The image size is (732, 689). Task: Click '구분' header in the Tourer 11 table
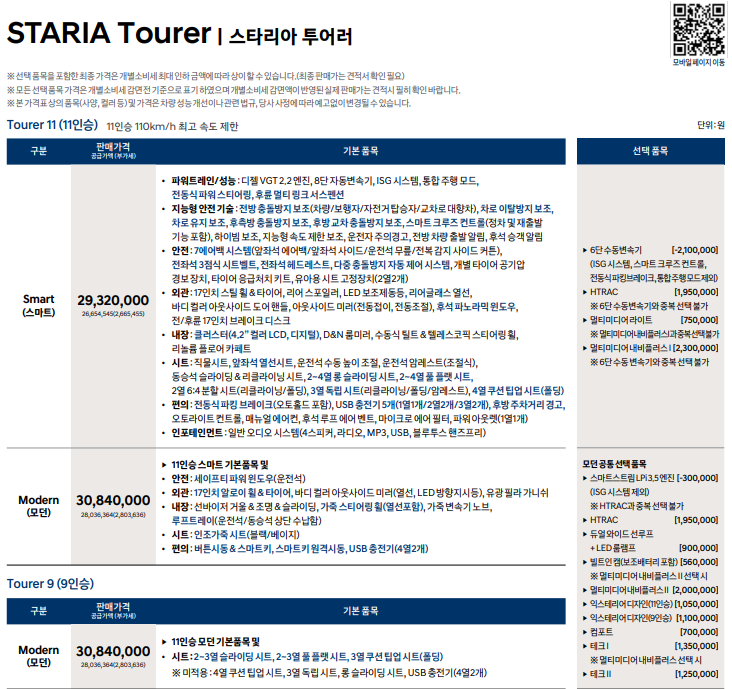pos(39,151)
